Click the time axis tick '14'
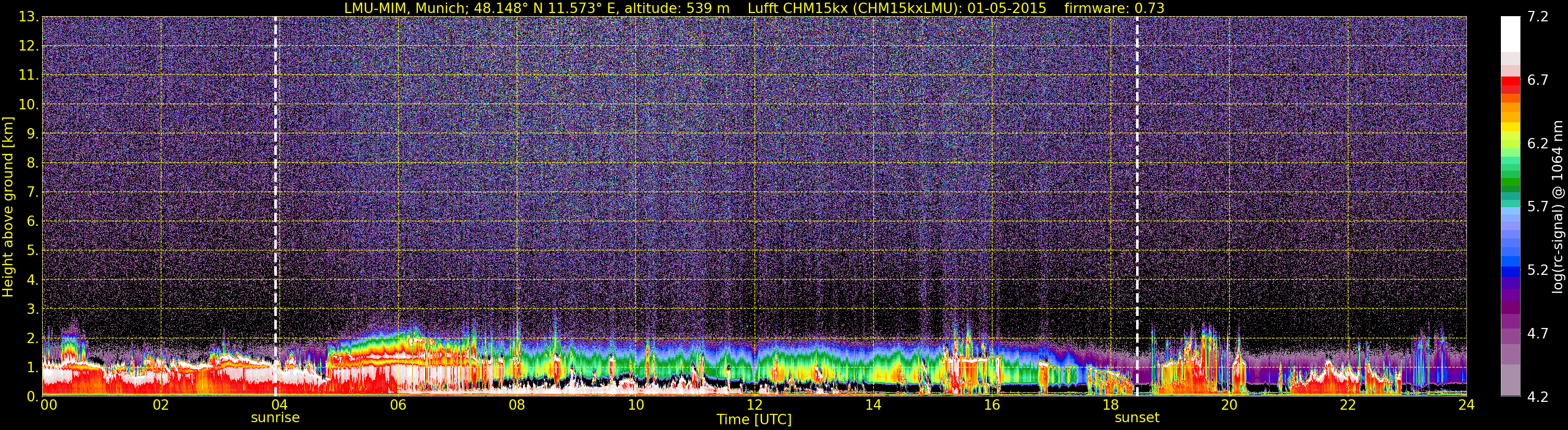This screenshot has width=1568, height=430. [873, 405]
